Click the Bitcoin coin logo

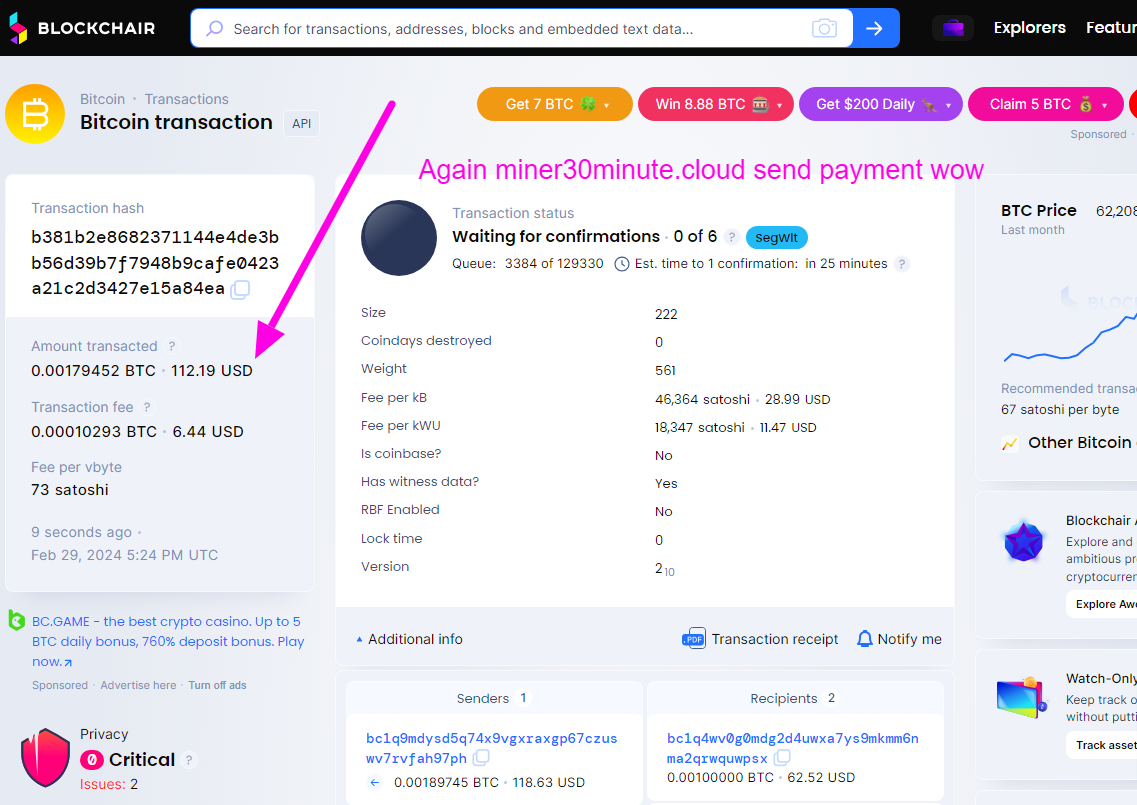pos(35,114)
